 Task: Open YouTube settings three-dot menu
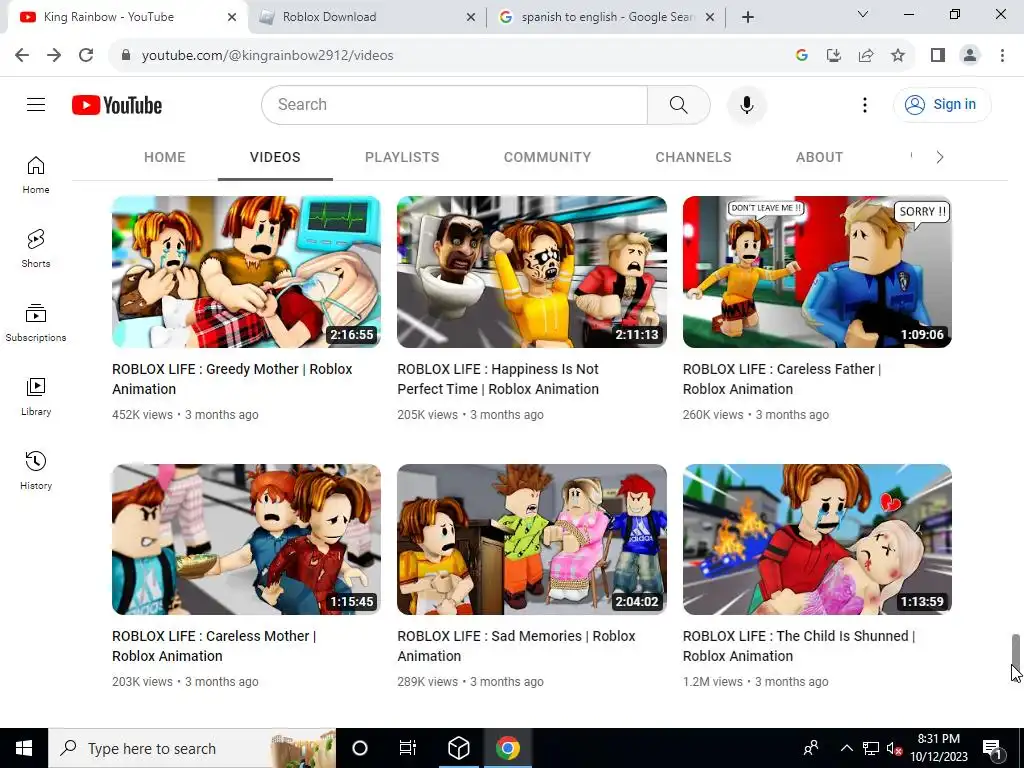click(x=865, y=104)
